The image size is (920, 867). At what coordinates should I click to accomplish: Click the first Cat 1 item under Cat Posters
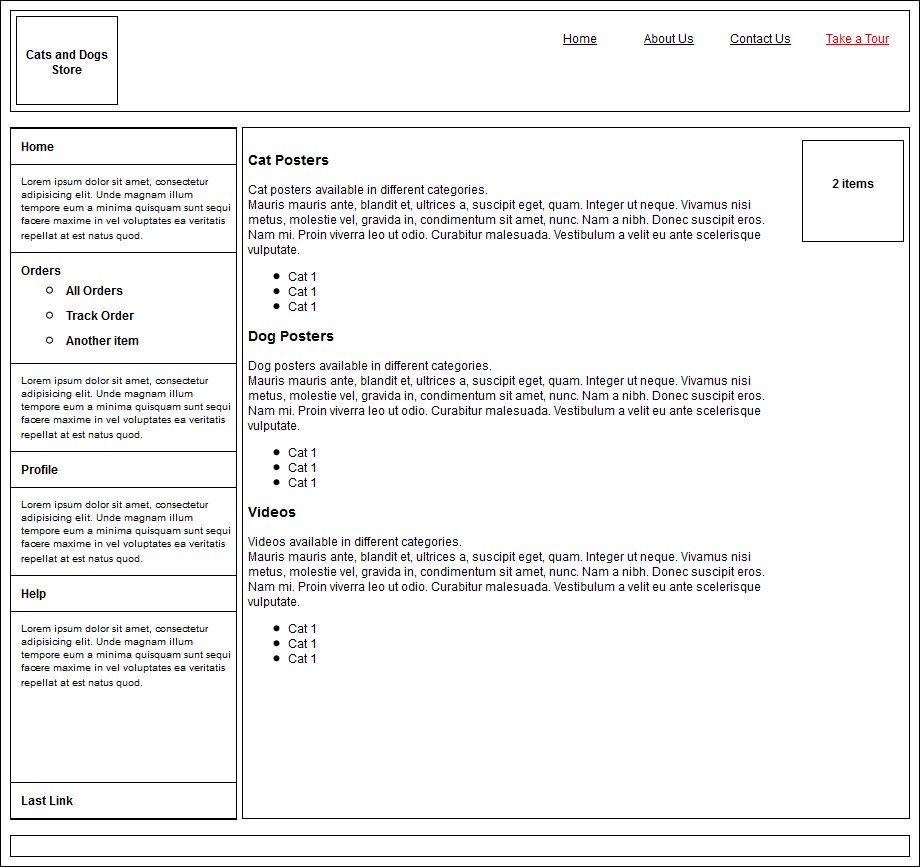[302, 276]
